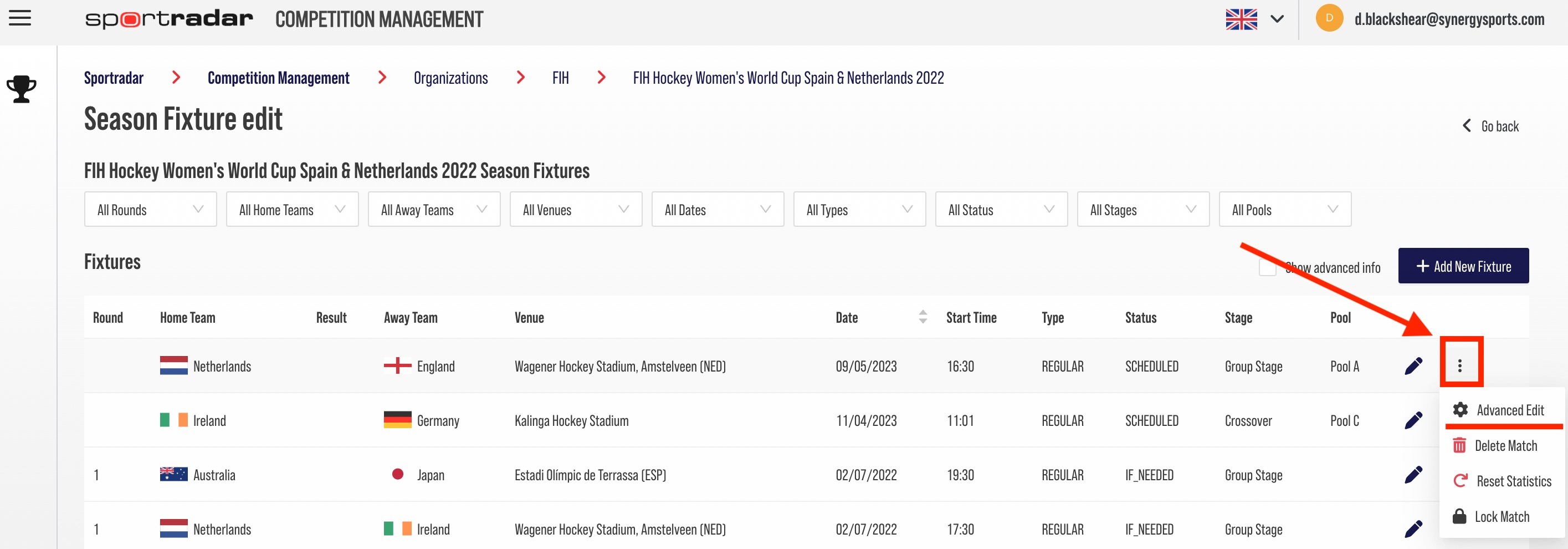Expand the All Types filter

(x=859, y=210)
